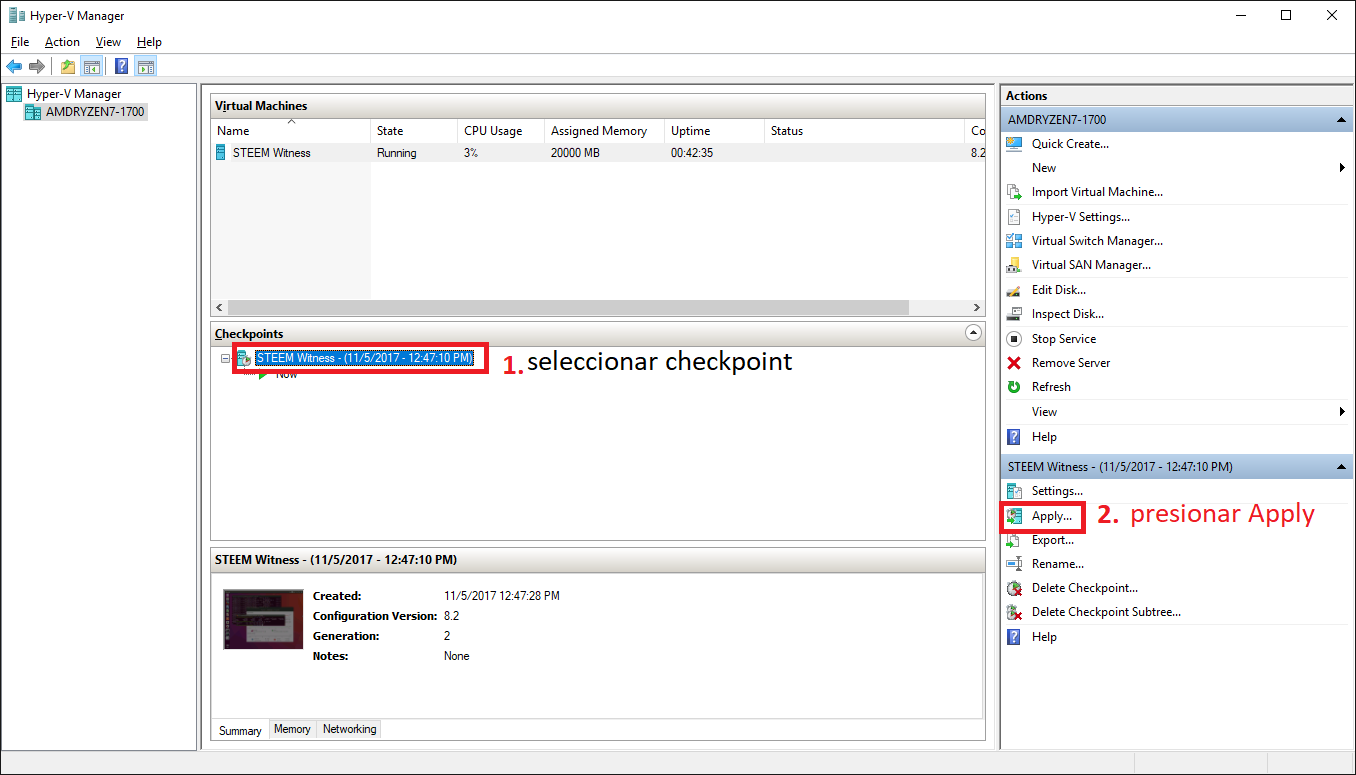Select the AMDRYZEN7-1700 server in the tree

(95, 112)
